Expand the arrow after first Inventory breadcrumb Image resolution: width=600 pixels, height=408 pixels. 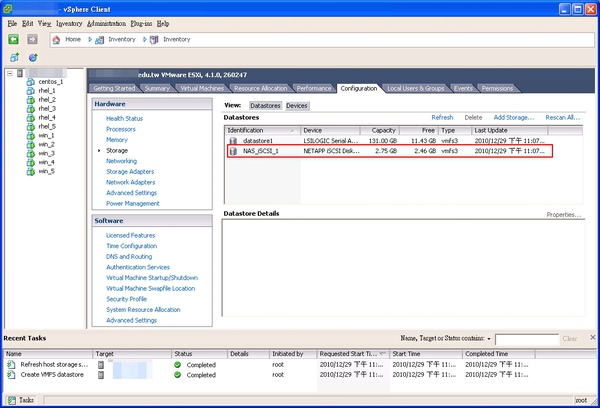coord(145,39)
